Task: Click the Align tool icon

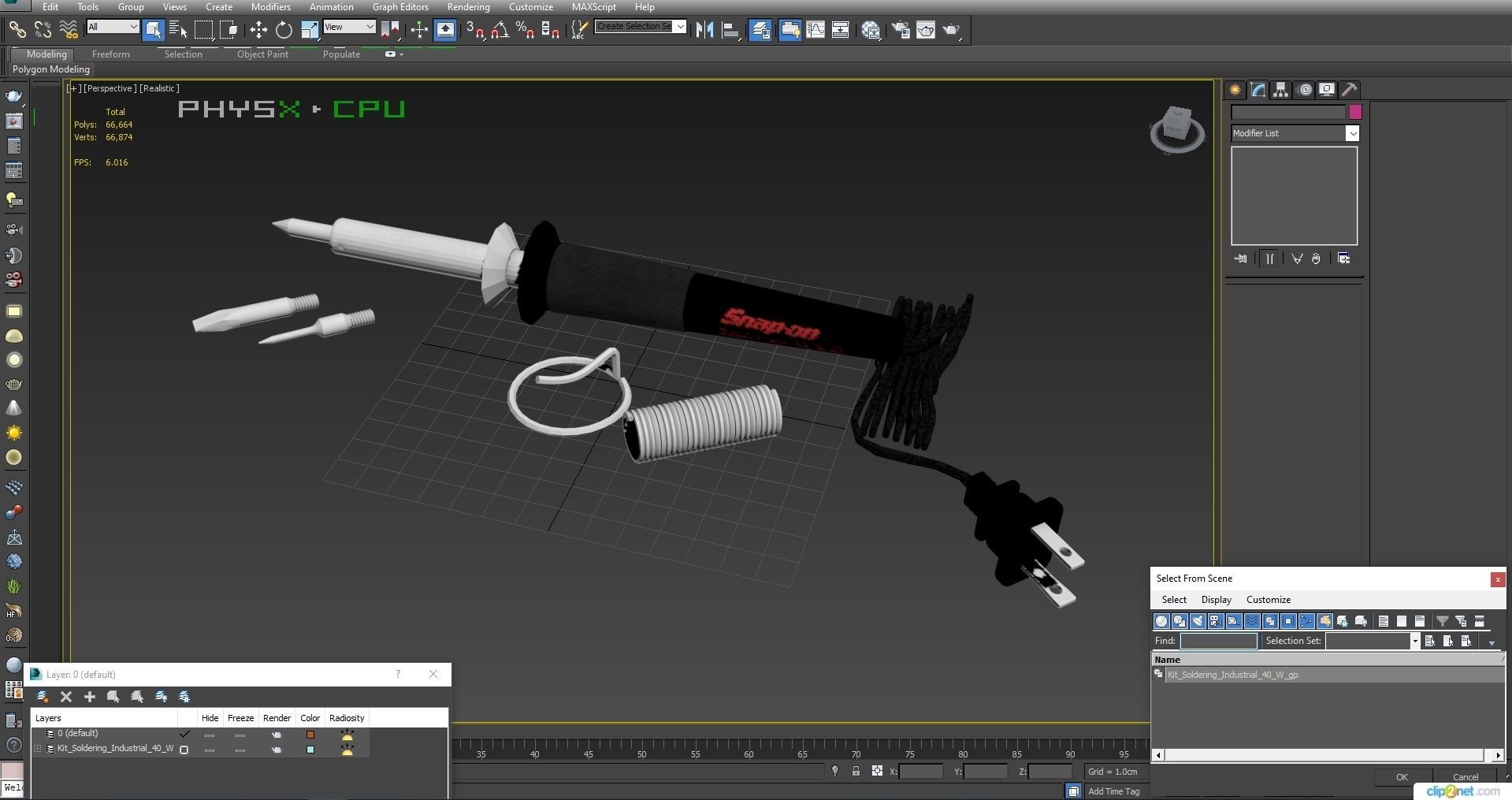Action: coord(730,30)
